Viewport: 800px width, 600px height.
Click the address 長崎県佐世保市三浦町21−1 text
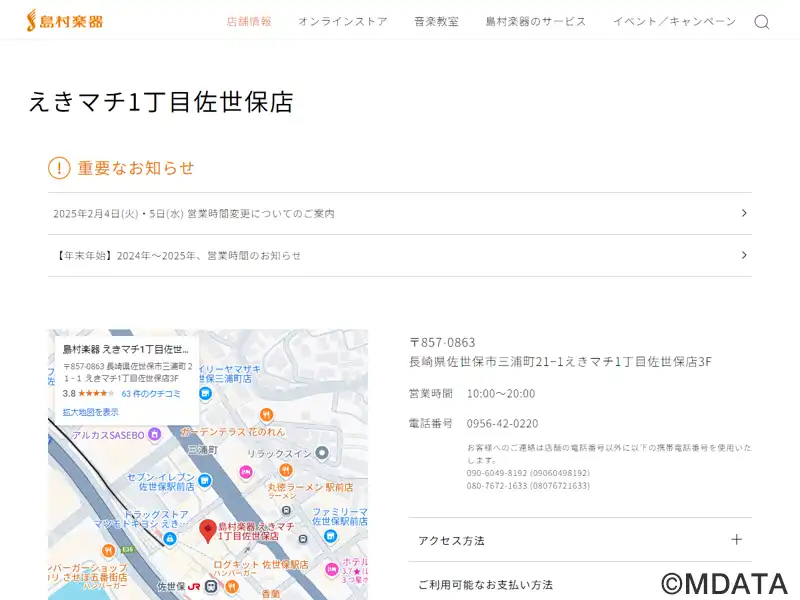(560, 362)
